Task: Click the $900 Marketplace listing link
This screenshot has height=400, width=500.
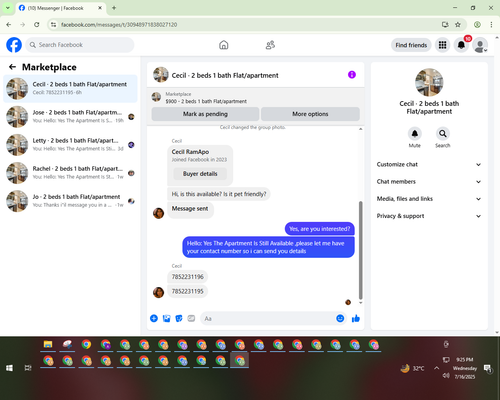Action: [x=206, y=101]
